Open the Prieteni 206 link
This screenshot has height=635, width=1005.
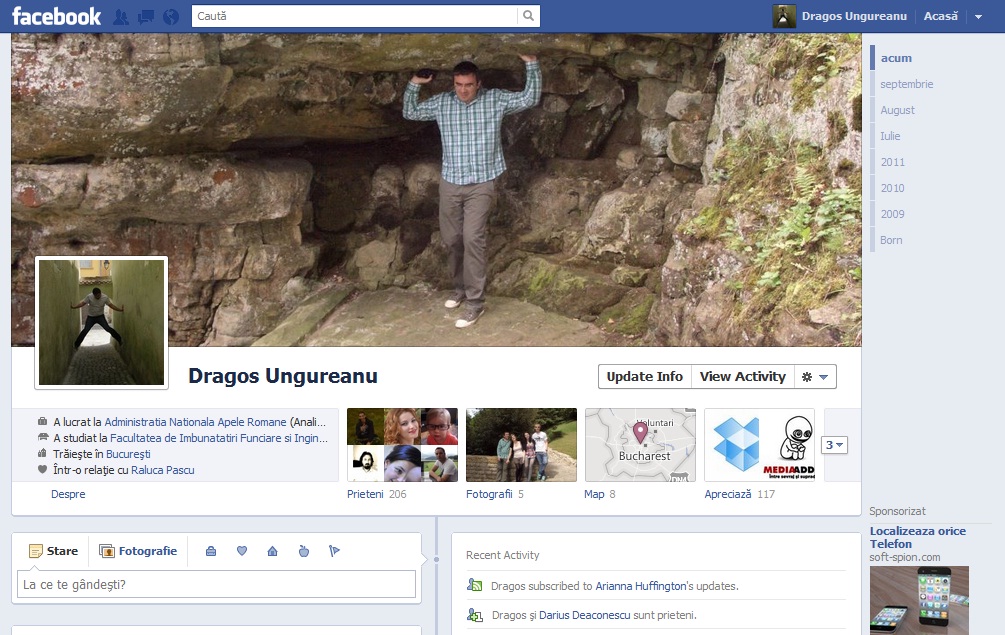(376, 494)
